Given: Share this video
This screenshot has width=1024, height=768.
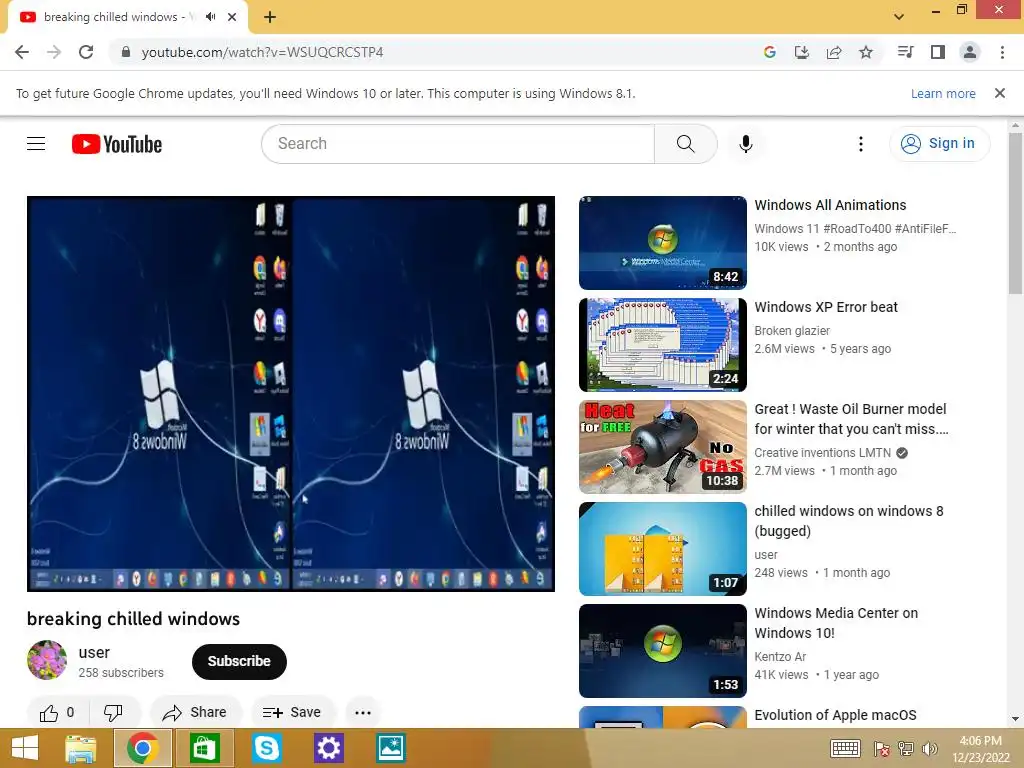Looking at the screenshot, I should (x=195, y=712).
